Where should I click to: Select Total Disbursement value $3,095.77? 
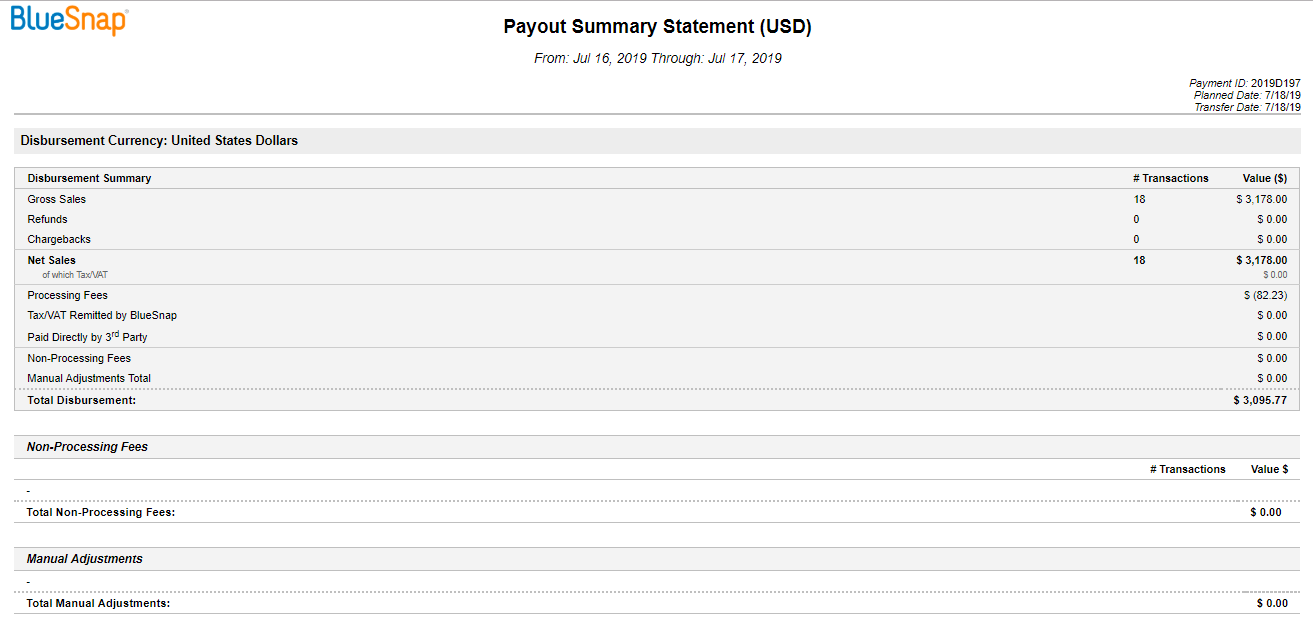pyautogui.click(x=1260, y=400)
